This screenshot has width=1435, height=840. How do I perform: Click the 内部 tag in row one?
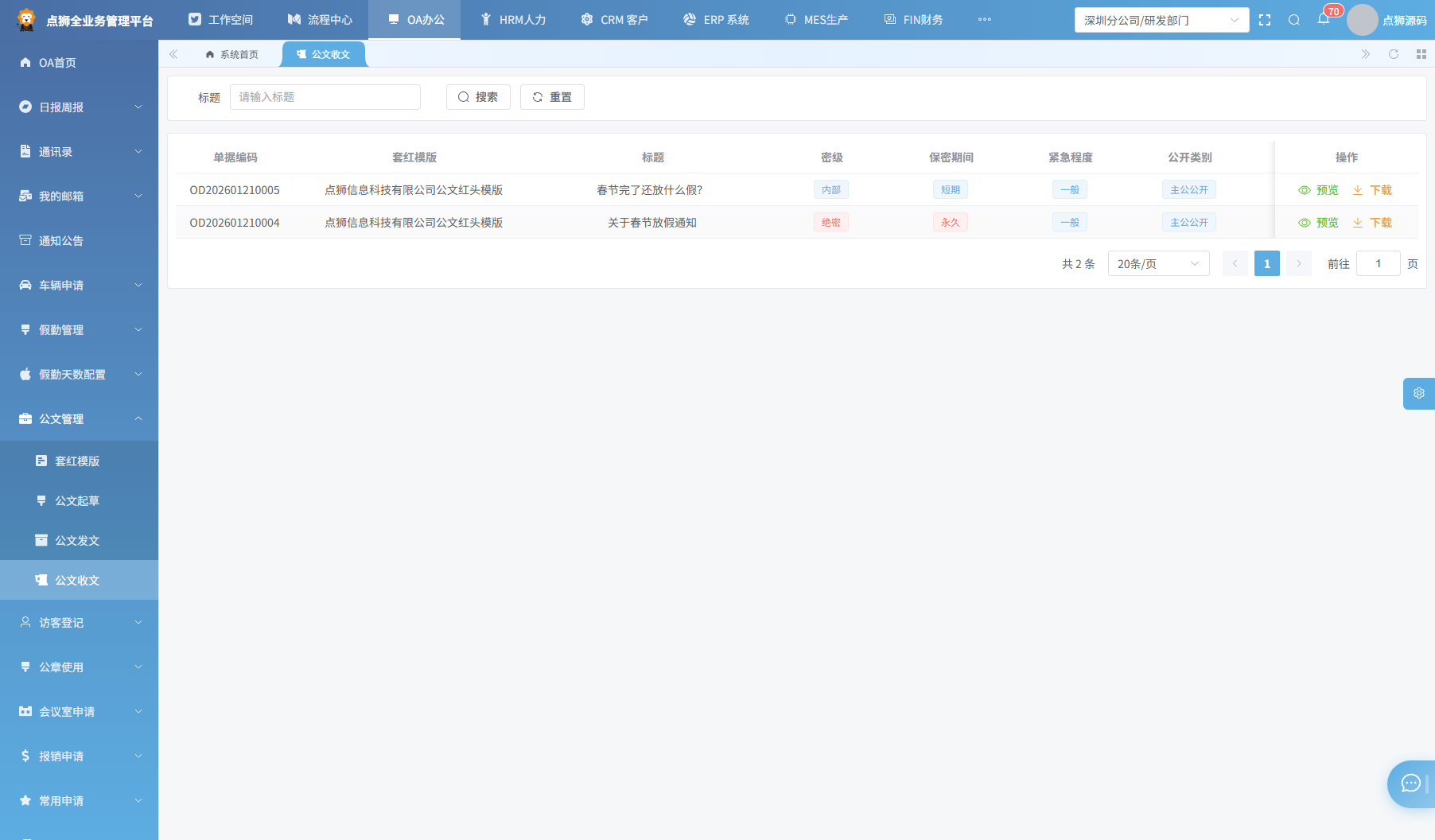(831, 190)
